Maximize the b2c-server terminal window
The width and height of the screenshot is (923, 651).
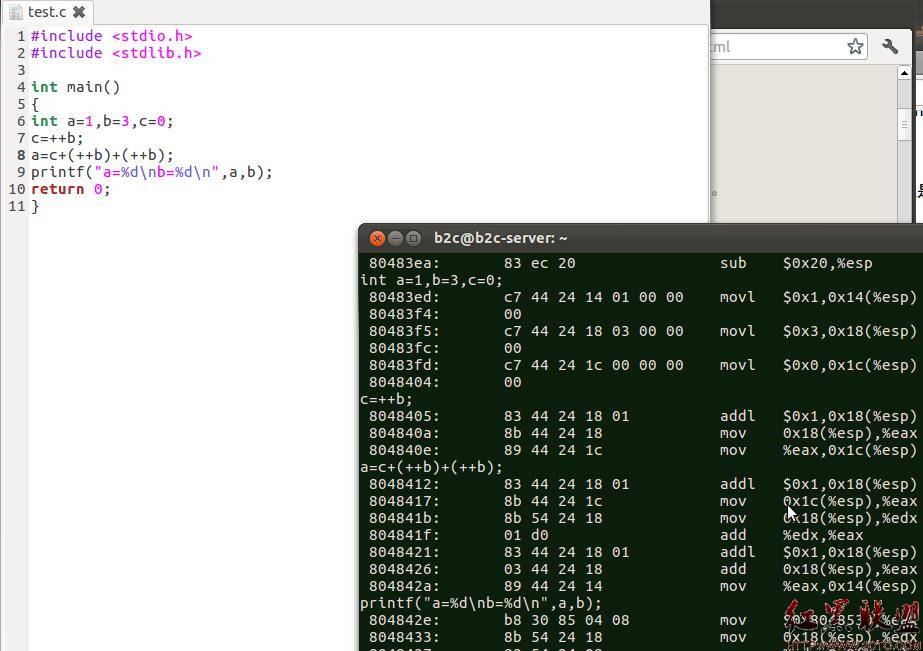tap(414, 238)
